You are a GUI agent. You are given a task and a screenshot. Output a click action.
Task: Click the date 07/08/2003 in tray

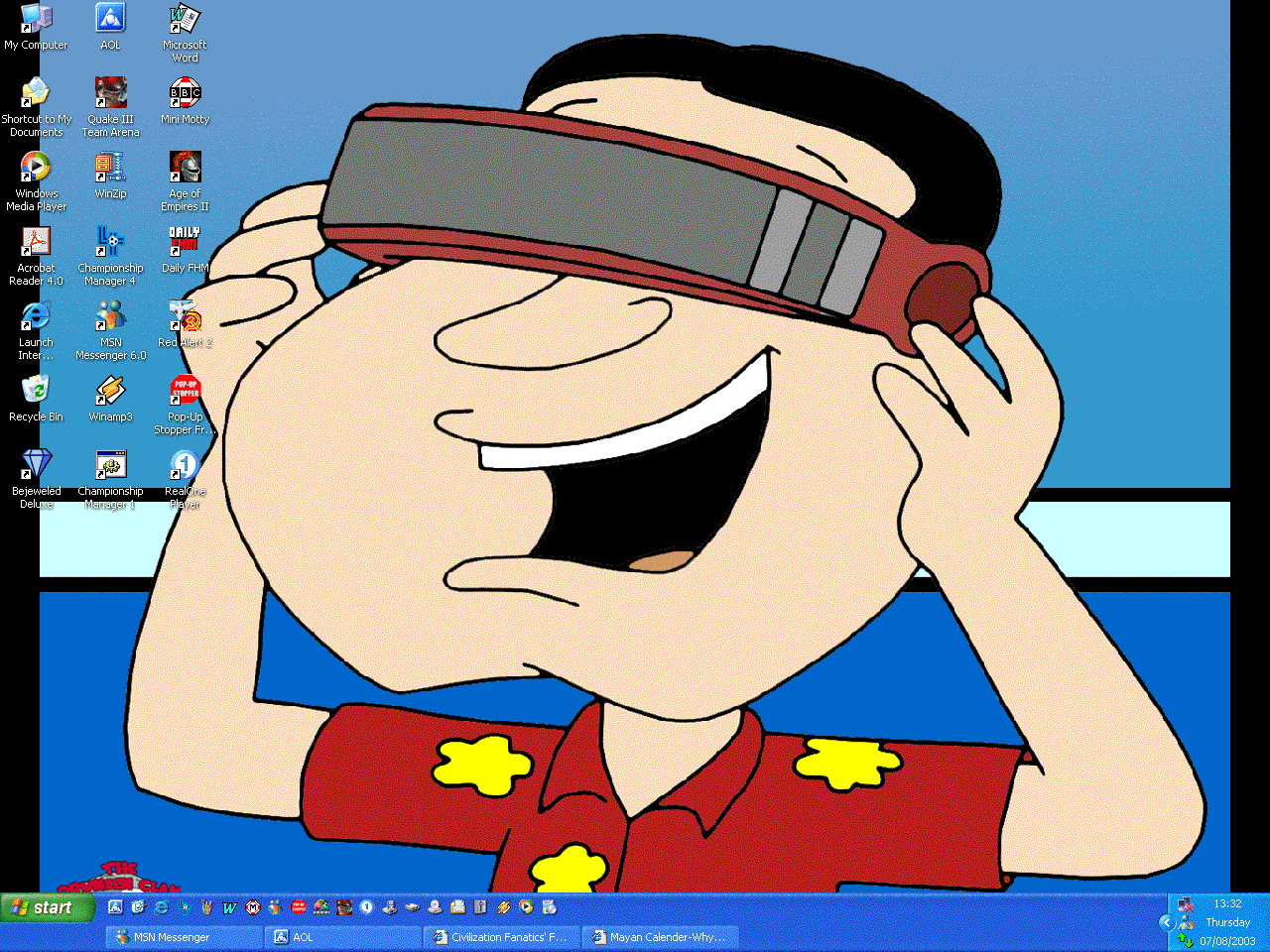[1227, 941]
